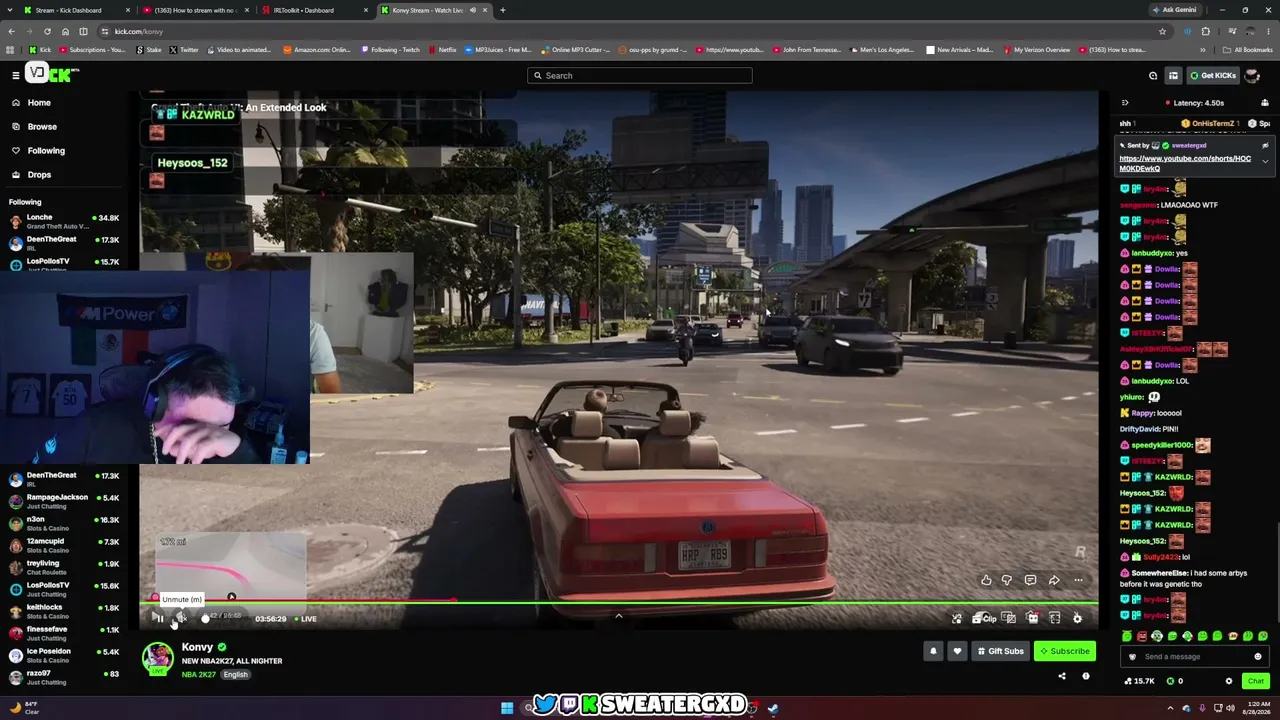This screenshot has height=720, width=1280.
Task: Open Drops in the sidebar
Action: tap(39, 175)
